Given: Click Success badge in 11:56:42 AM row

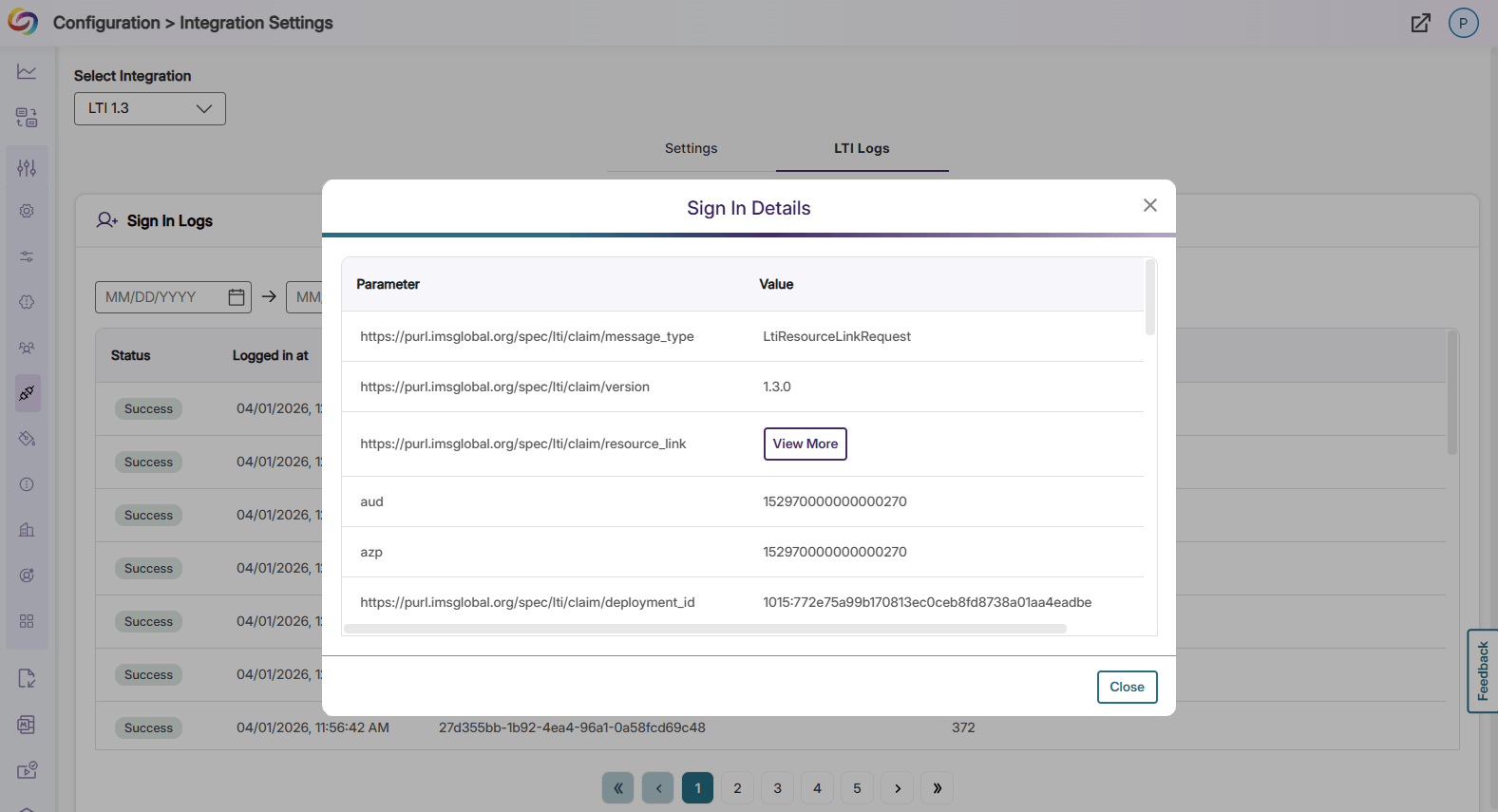Looking at the screenshot, I should [148, 728].
